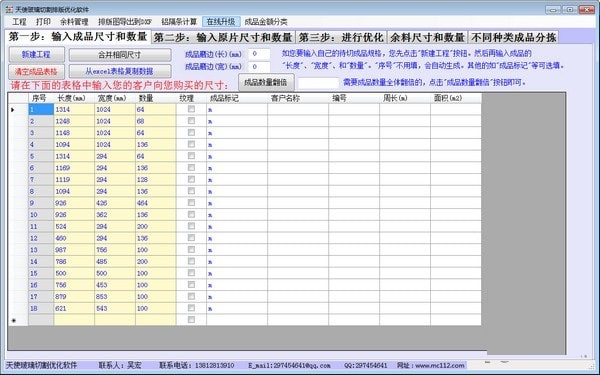Click the 客户名称 column header

(298, 98)
